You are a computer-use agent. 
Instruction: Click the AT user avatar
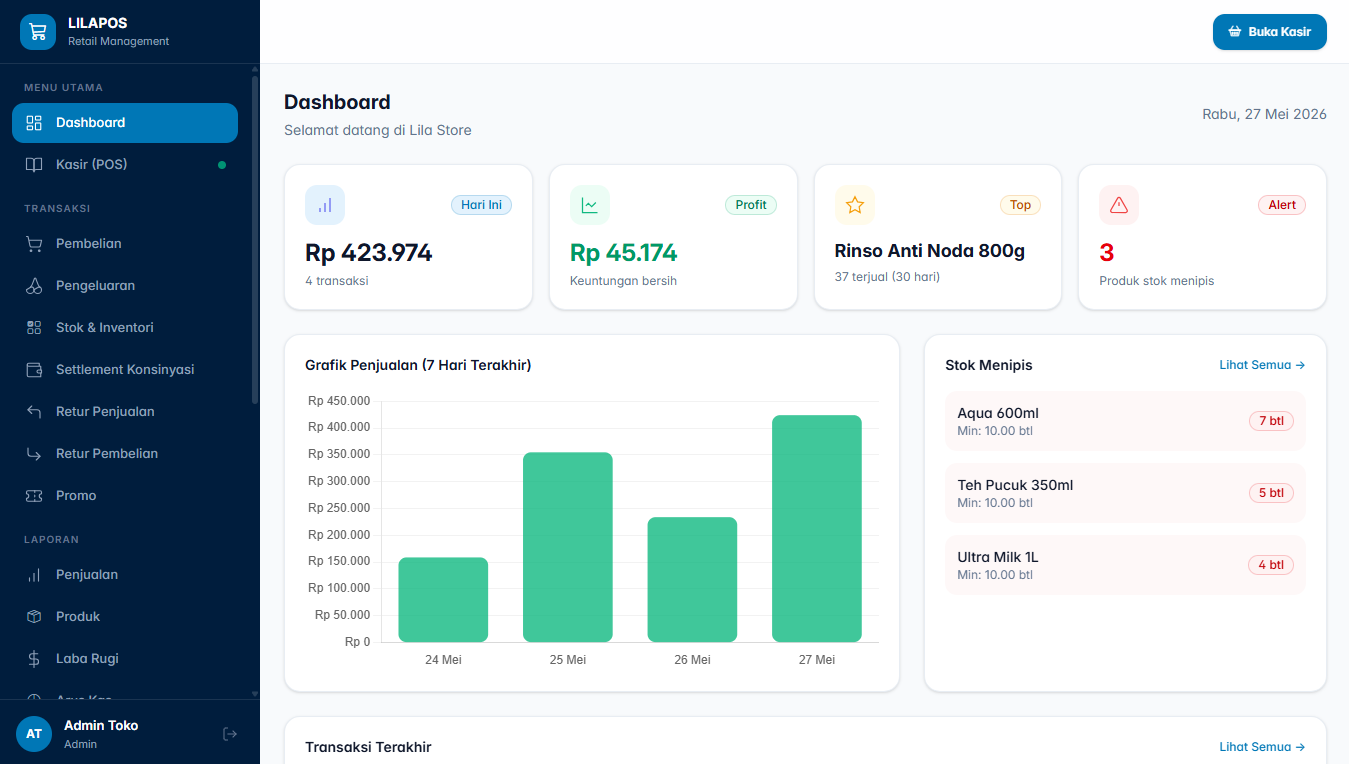coord(34,734)
